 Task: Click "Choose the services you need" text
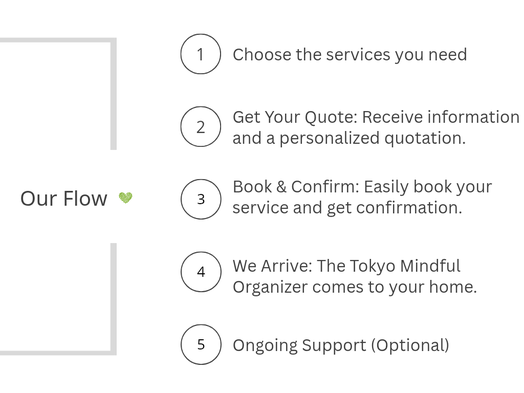(x=350, y=55)
